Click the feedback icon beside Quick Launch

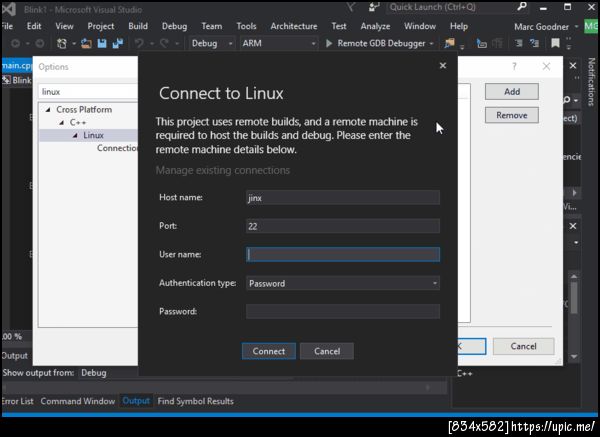373,7
